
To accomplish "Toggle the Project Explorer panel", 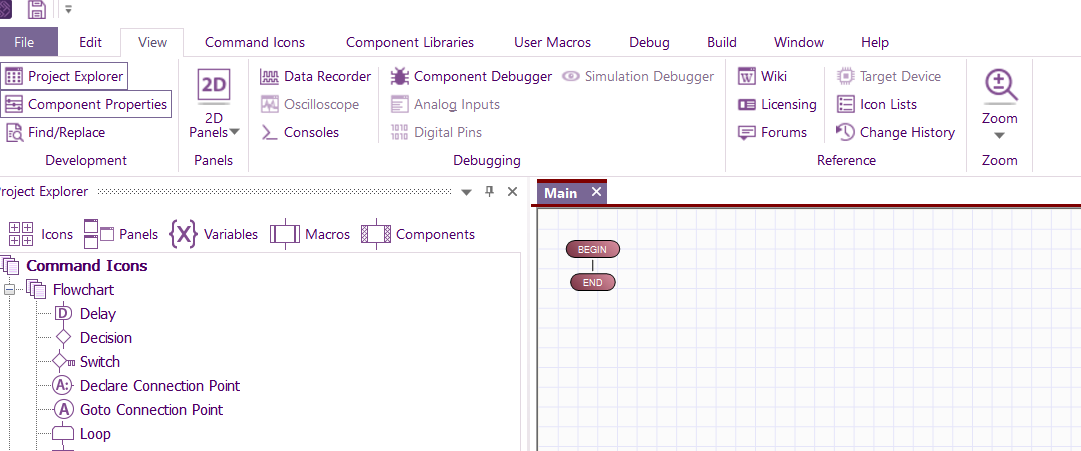I will tap(64, 76).
